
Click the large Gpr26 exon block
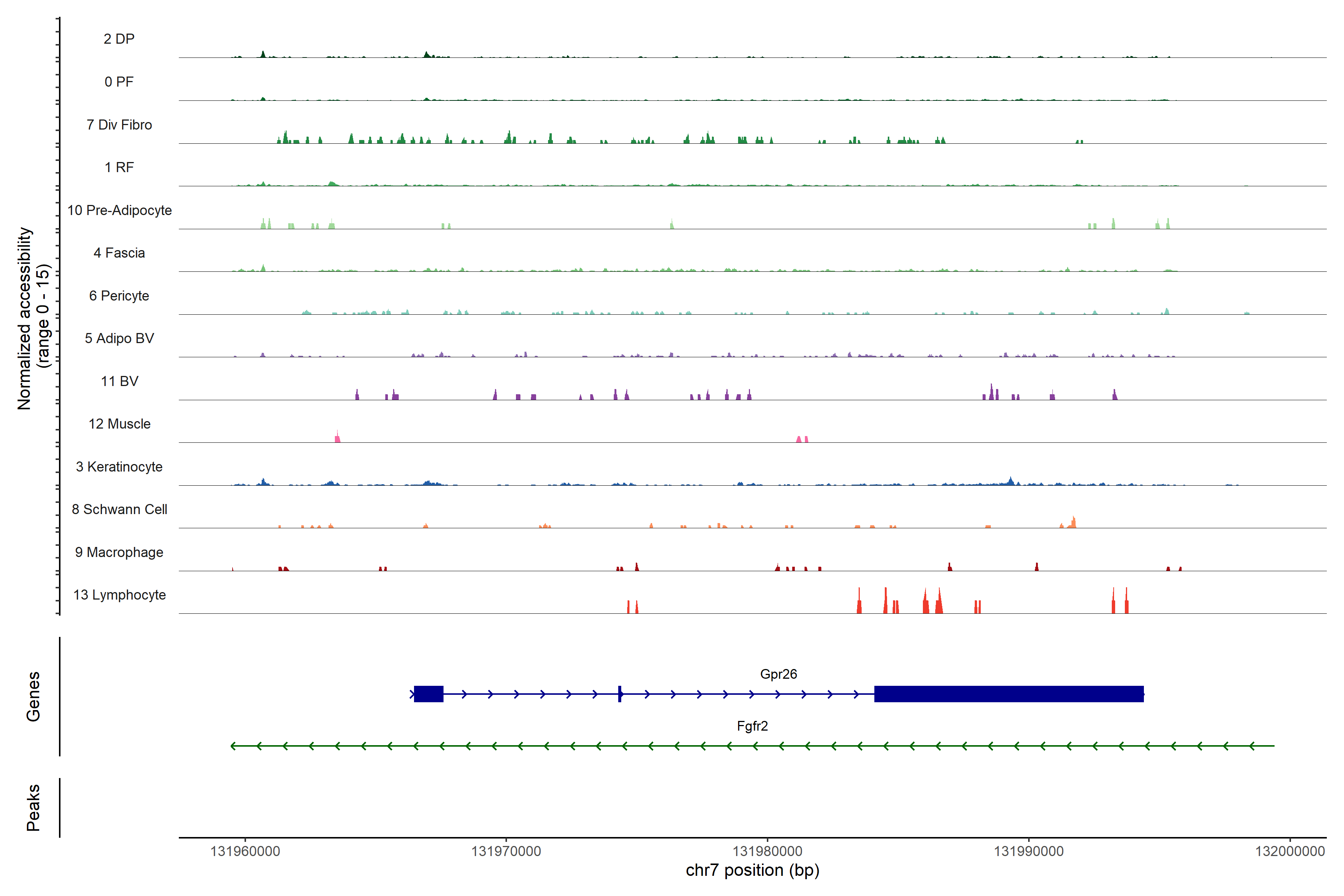1009,694
